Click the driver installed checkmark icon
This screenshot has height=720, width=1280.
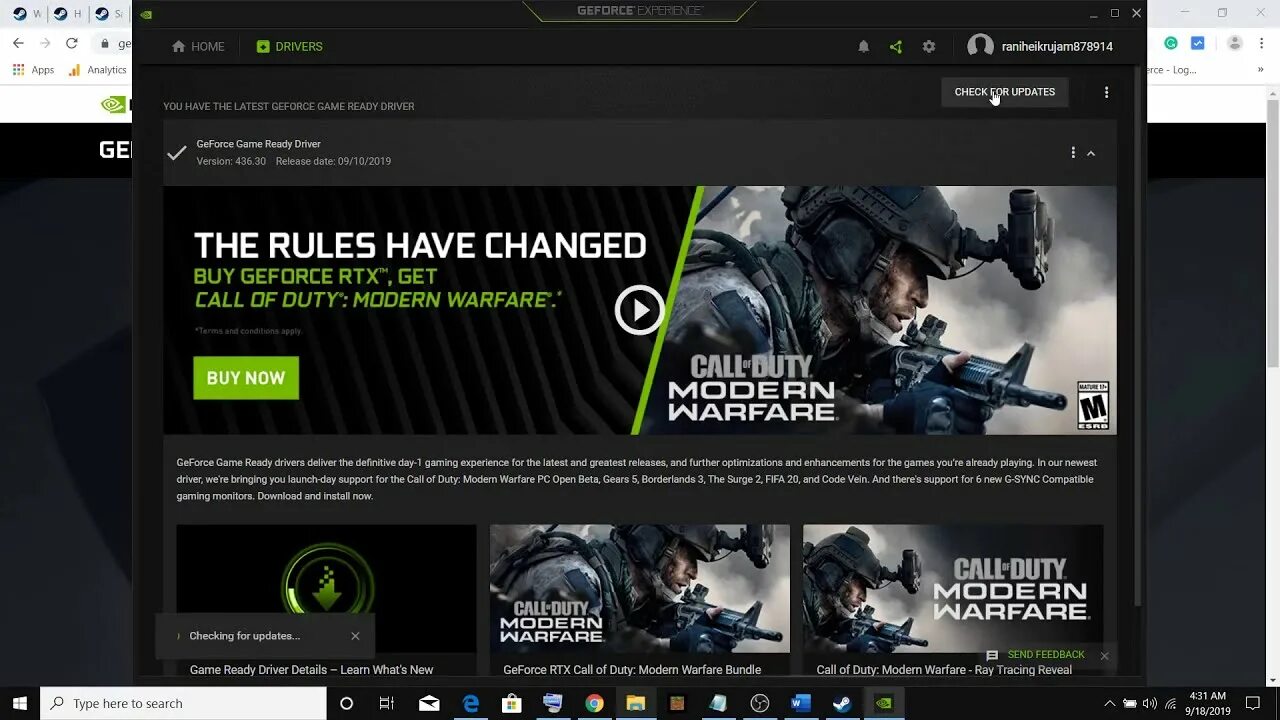coord(177,153)
